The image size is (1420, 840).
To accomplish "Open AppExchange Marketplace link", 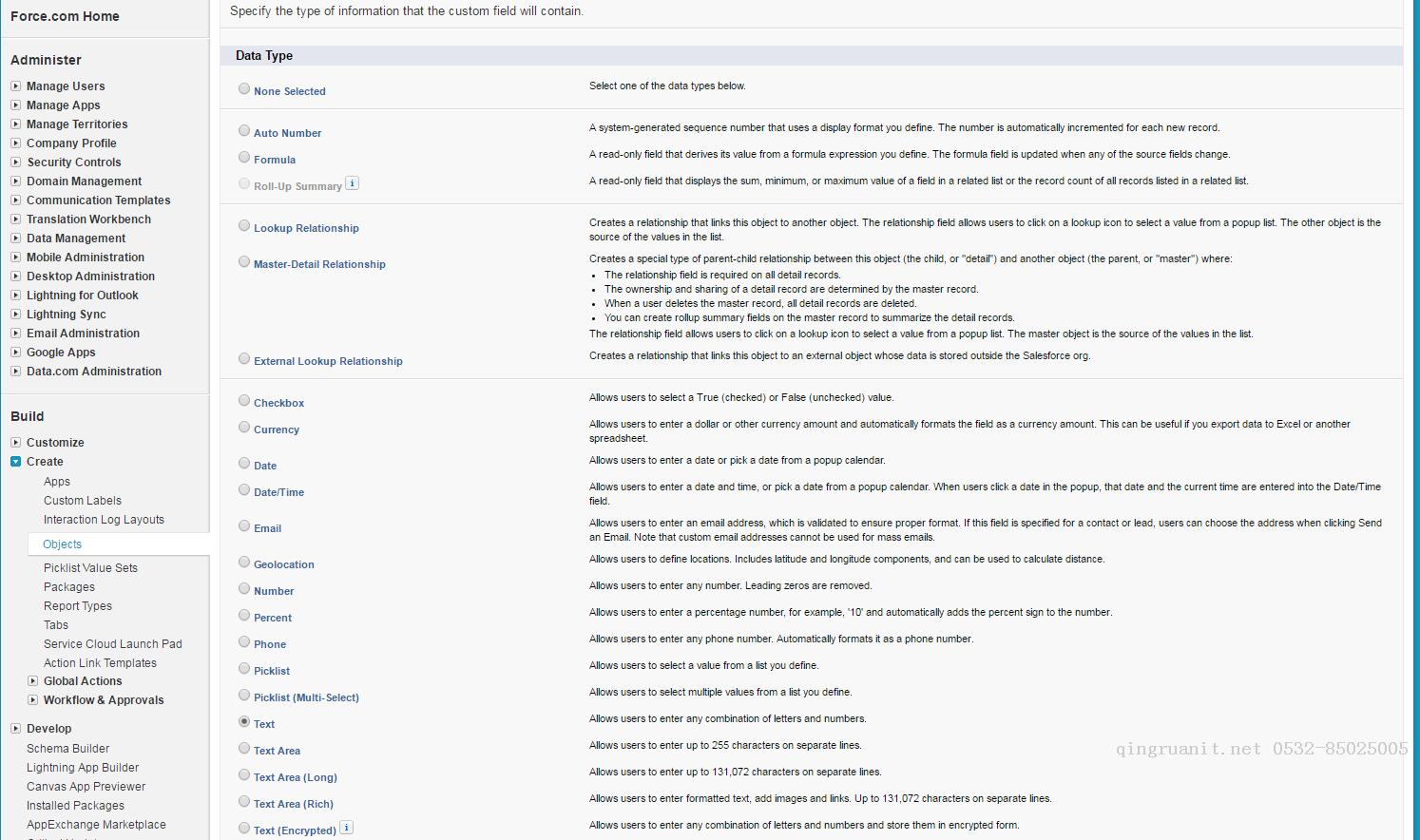I will point(96,825).
